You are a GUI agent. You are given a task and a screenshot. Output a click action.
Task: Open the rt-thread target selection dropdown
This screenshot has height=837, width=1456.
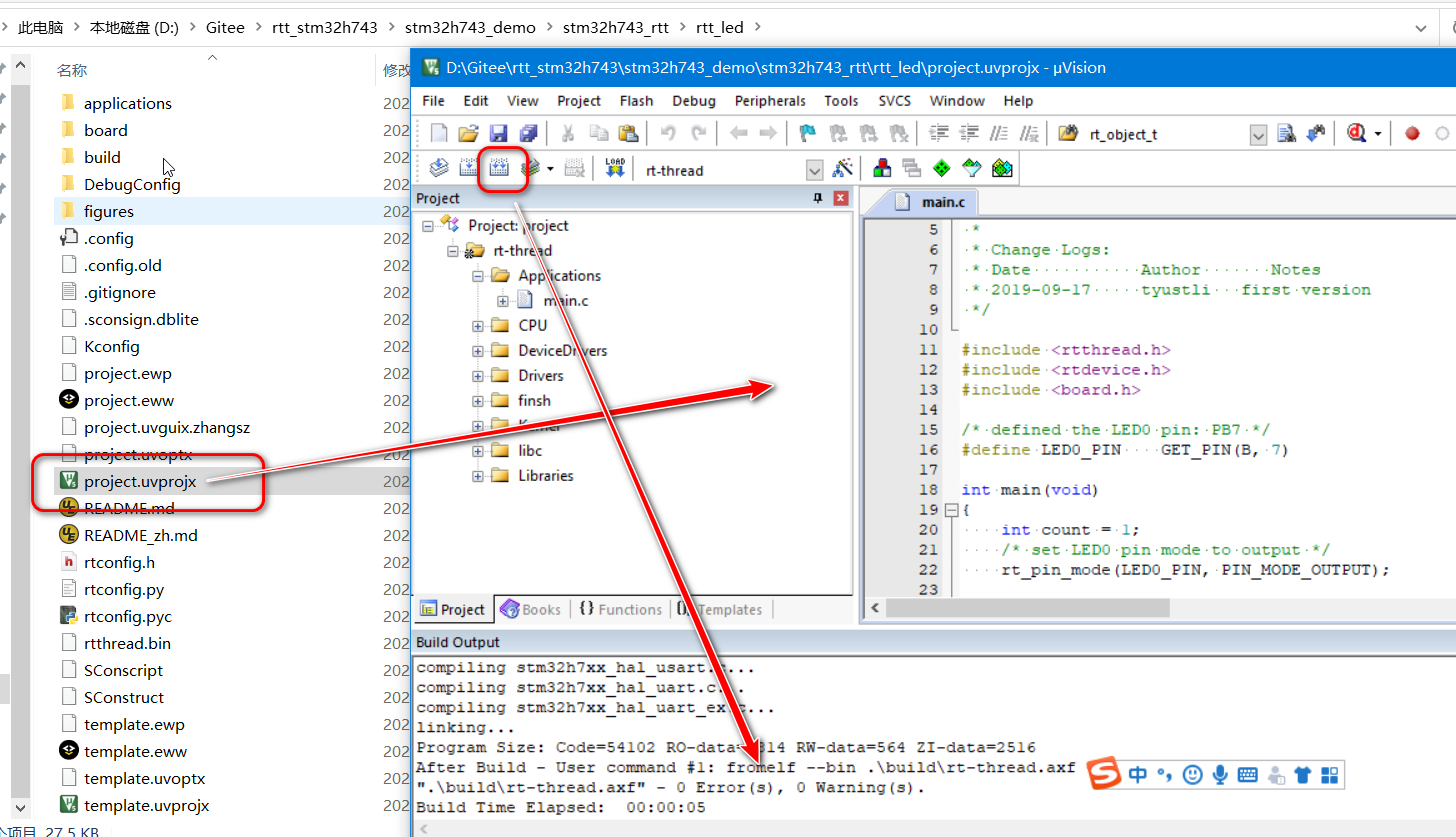tap(814, 170)
